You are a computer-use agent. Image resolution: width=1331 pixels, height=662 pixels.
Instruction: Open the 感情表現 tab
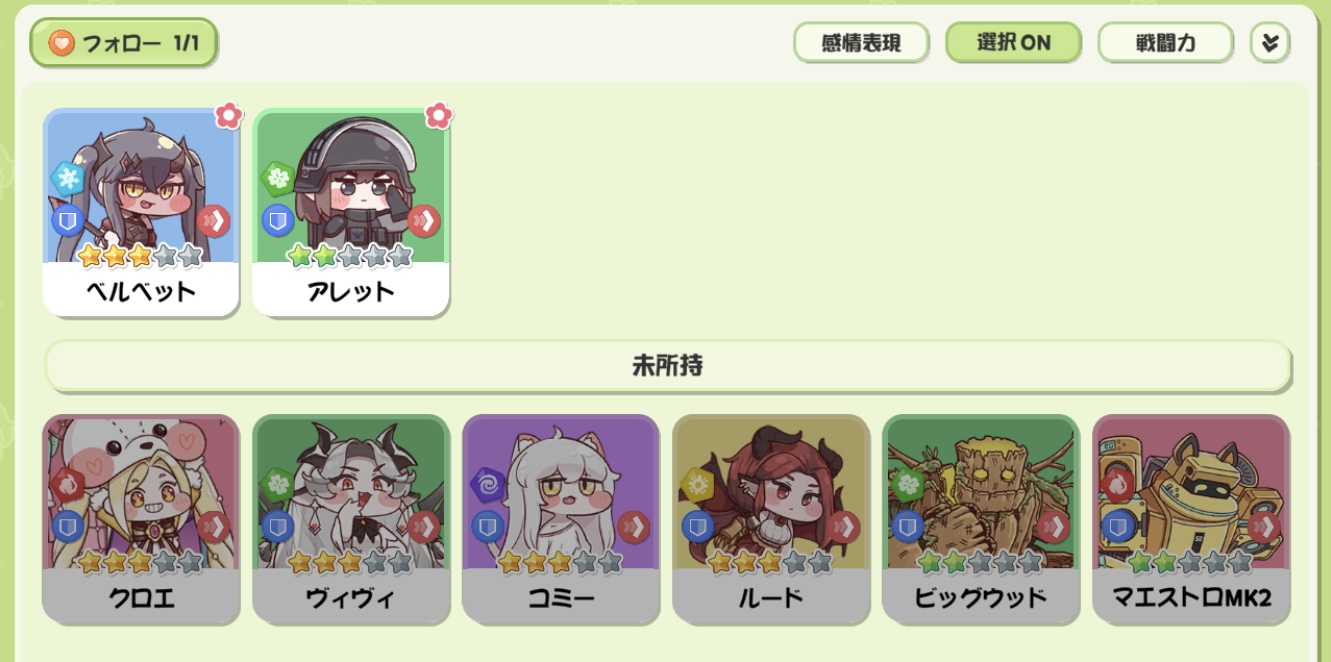[x=861, y=43]
